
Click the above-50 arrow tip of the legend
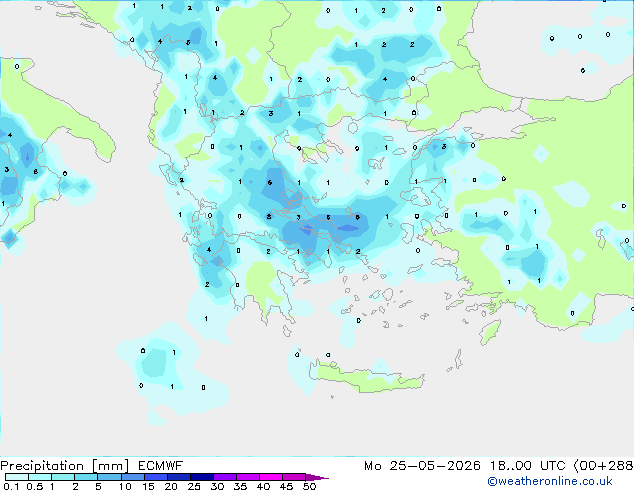pyautogui.click(x=317, y=477)
